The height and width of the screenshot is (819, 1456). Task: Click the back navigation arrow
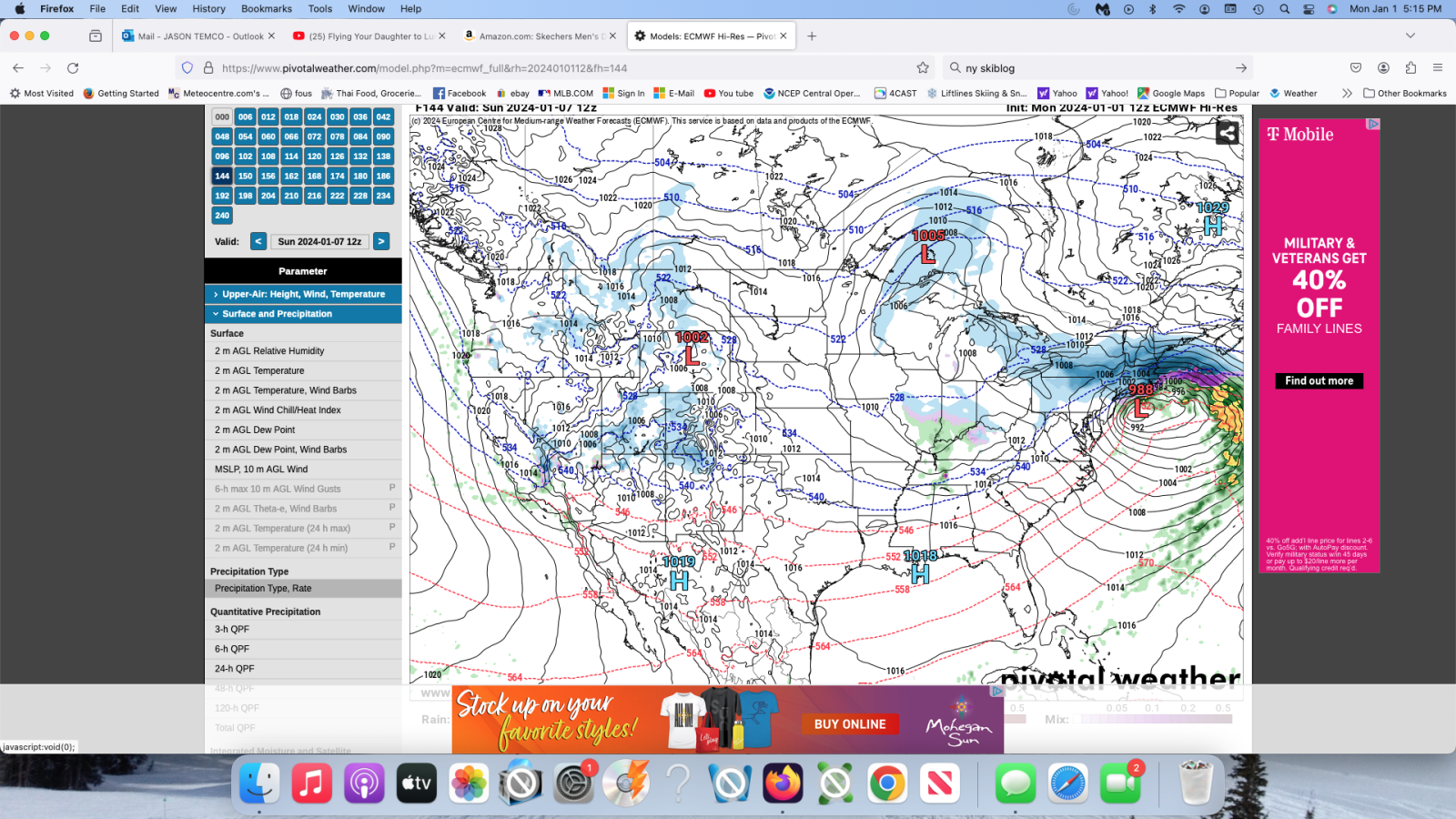[x=18, y=67]
